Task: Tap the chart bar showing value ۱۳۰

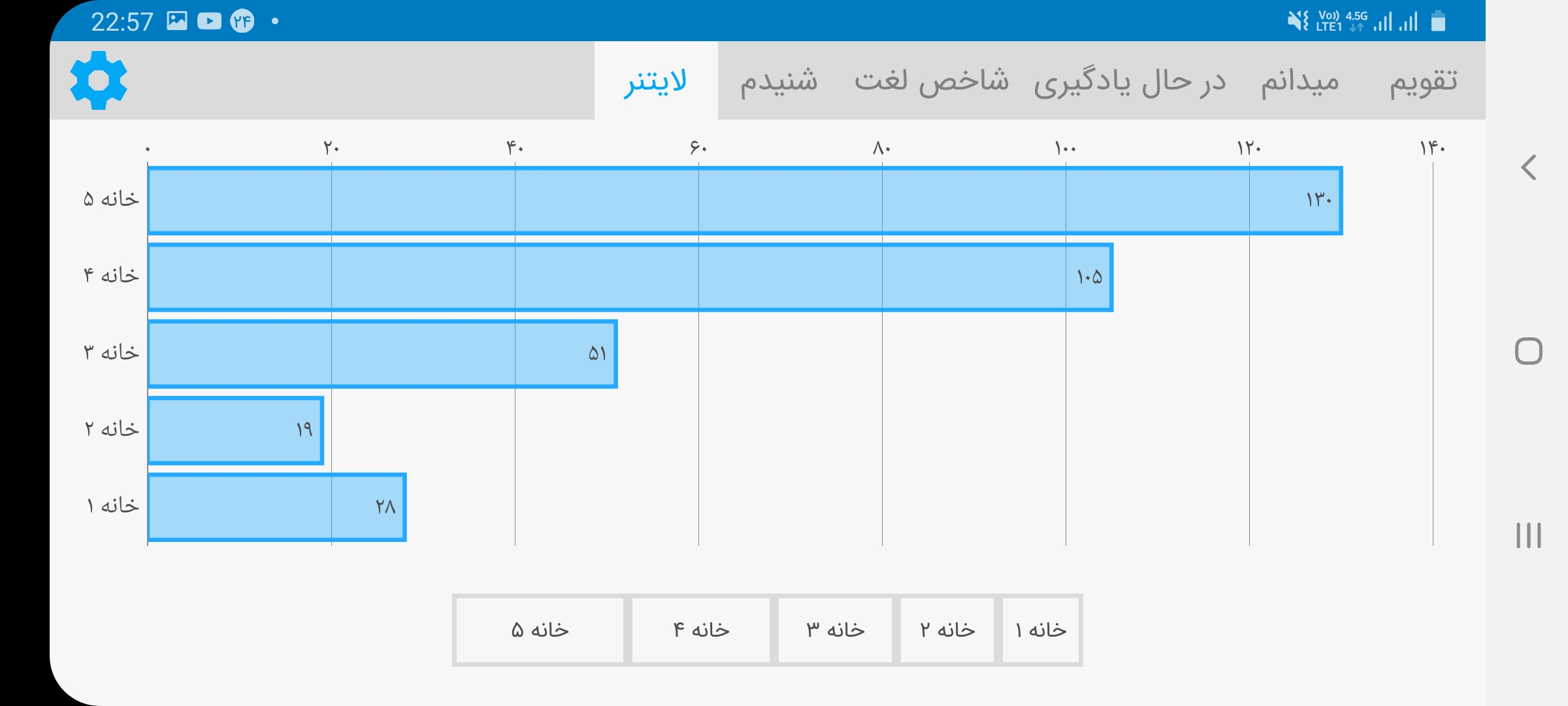Action: point(745,201)
